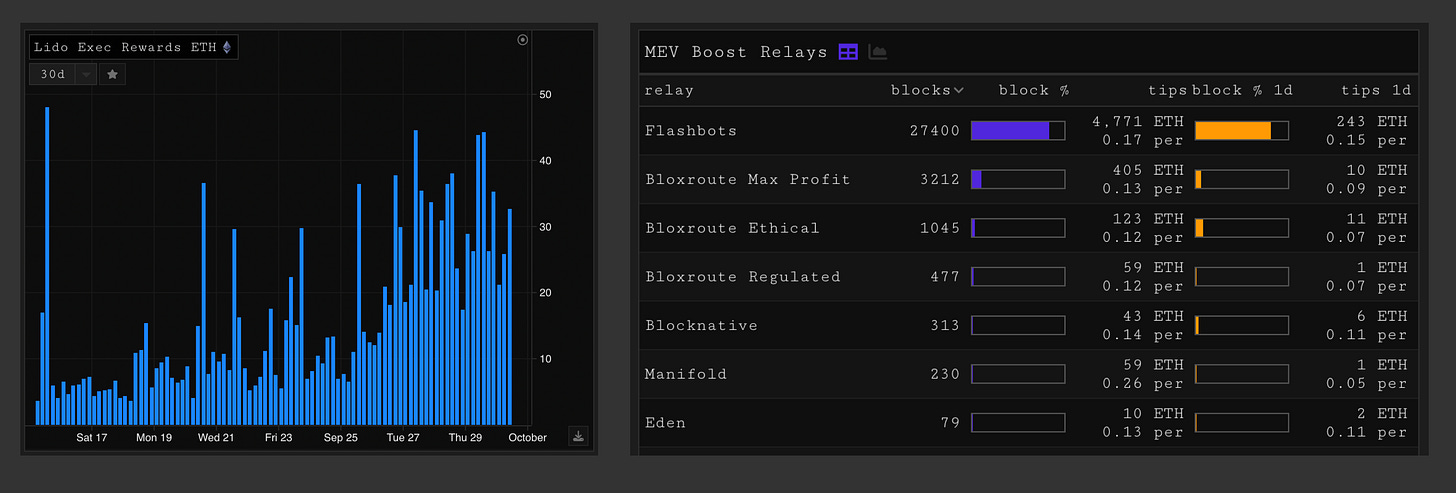
Task: Click the relay column header
Action: tap(669, 90)
